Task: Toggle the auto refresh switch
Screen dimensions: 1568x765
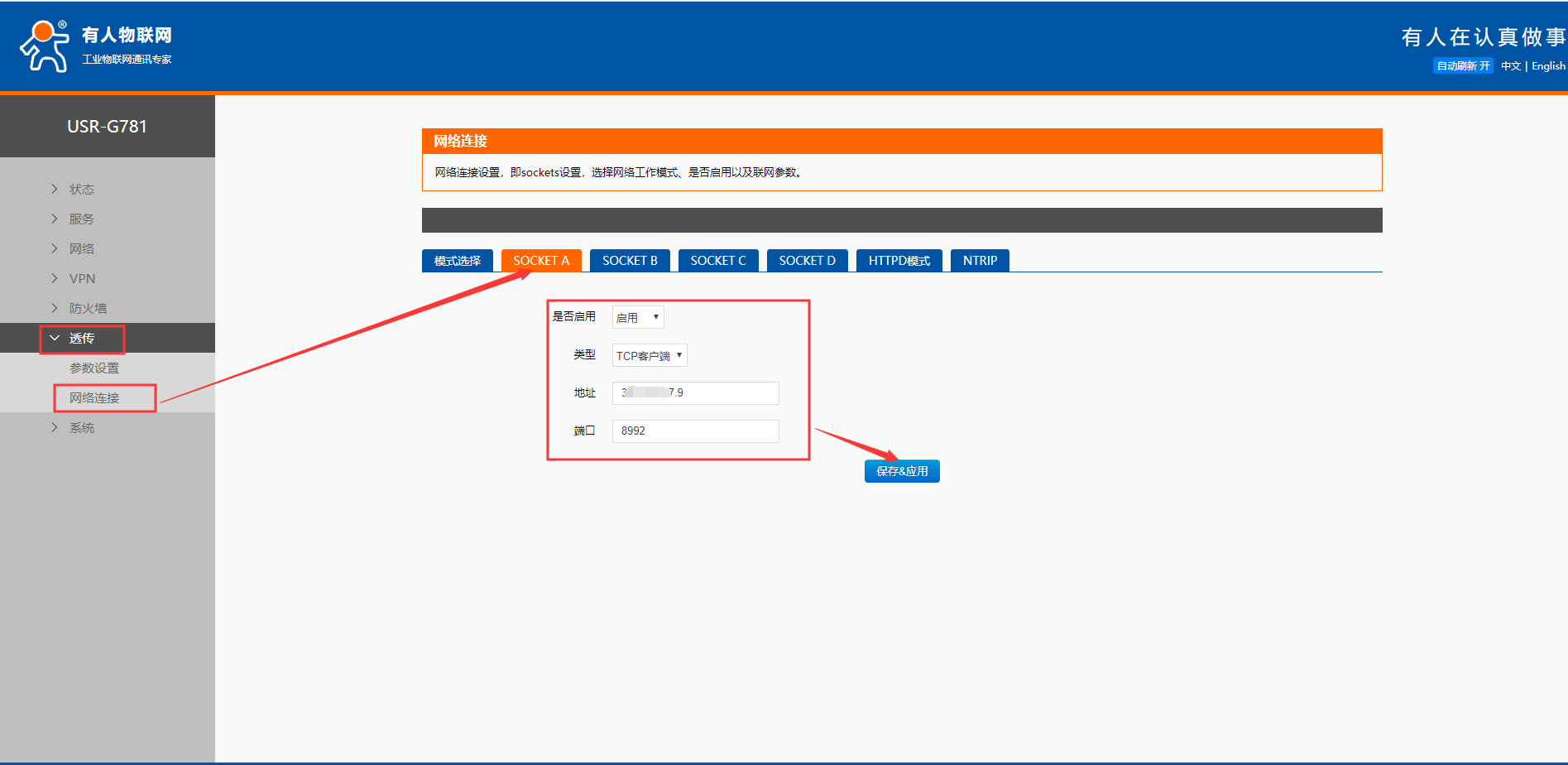Action: 1462,66
